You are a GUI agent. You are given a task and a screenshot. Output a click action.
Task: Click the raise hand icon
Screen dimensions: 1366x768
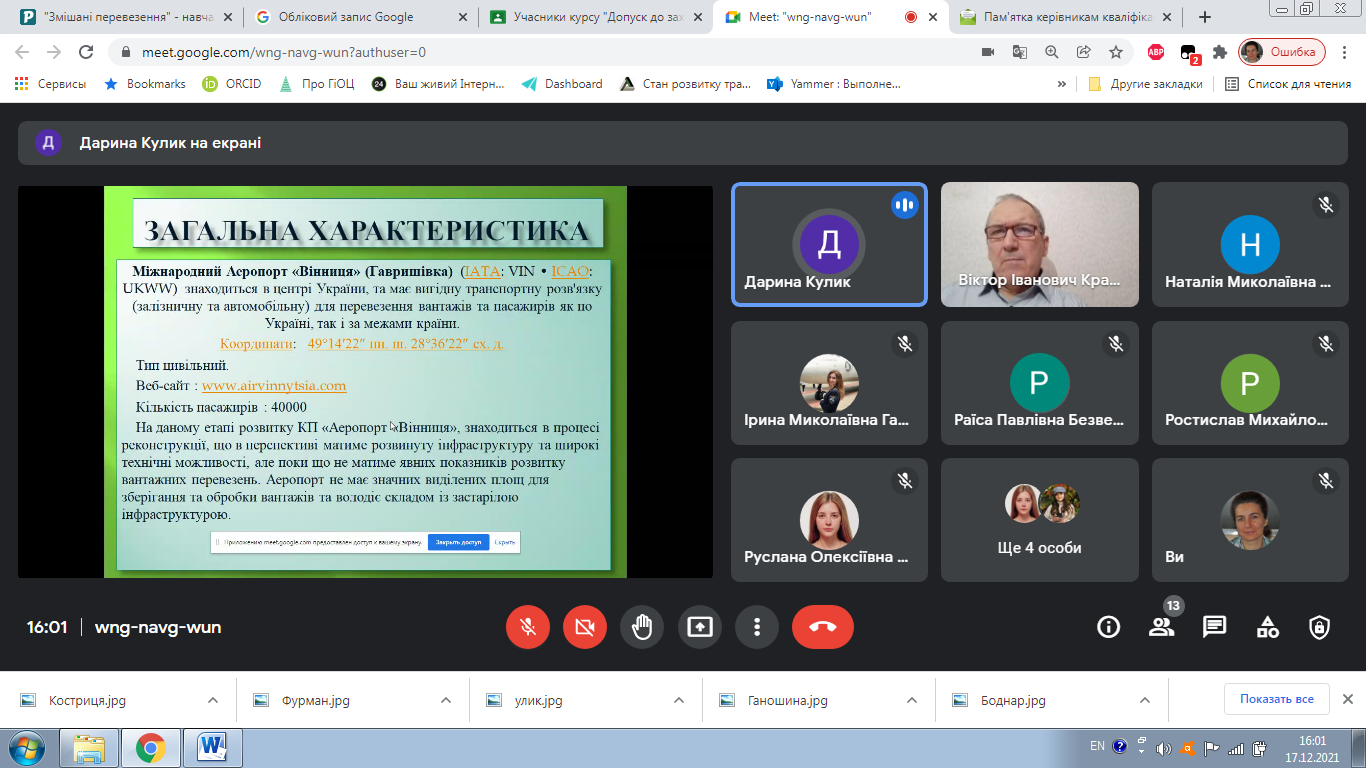[642, 627]
